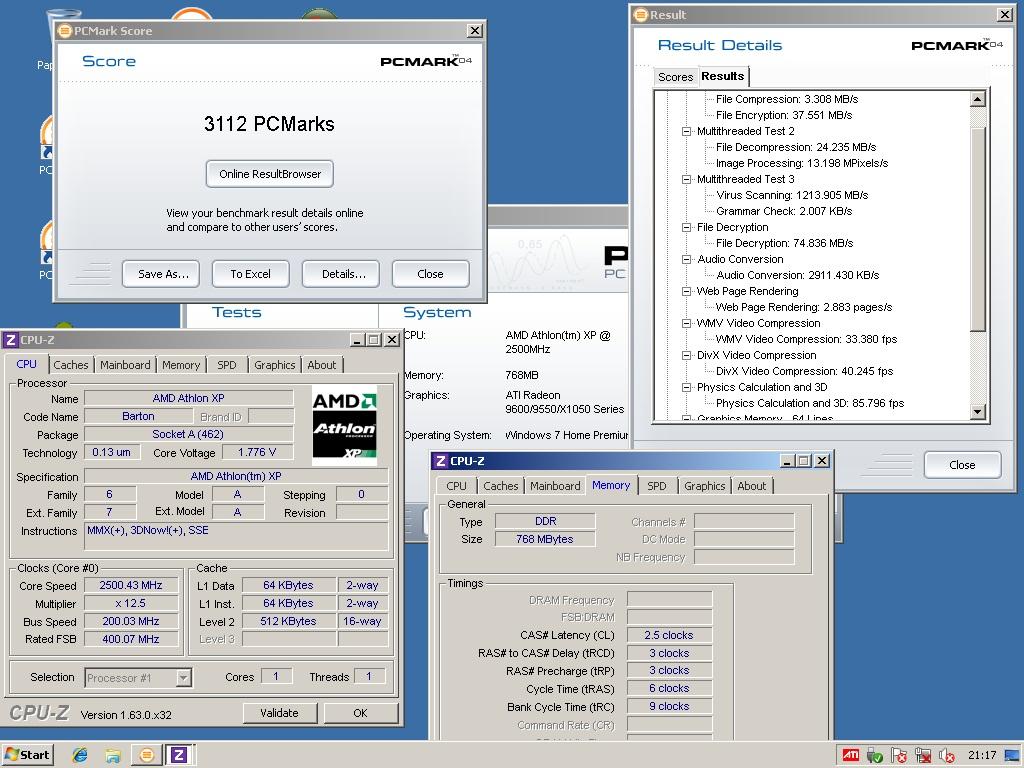Export score with To Excel button
The height and width of the screenshot is (768, 1024).
(x=250, y=274)
